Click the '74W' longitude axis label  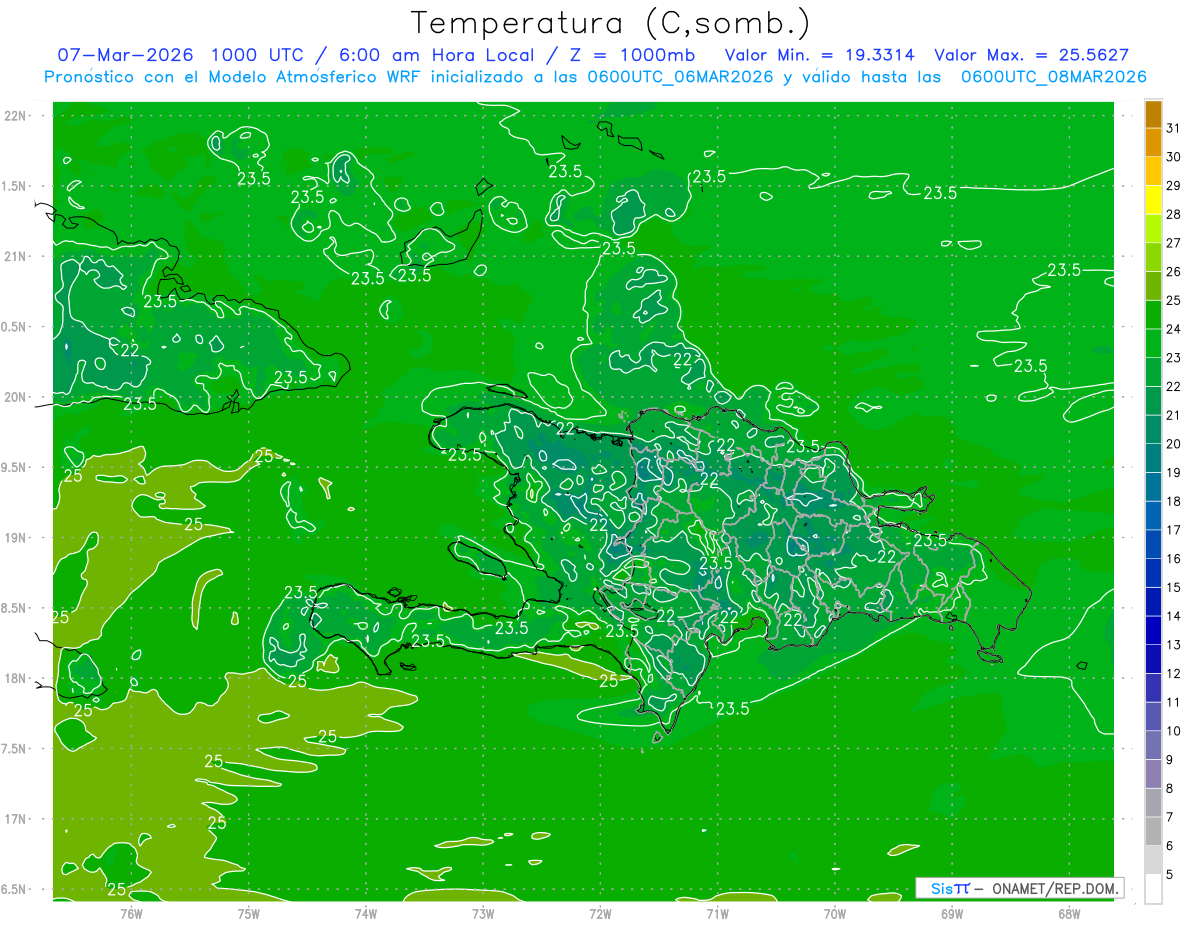366,913
